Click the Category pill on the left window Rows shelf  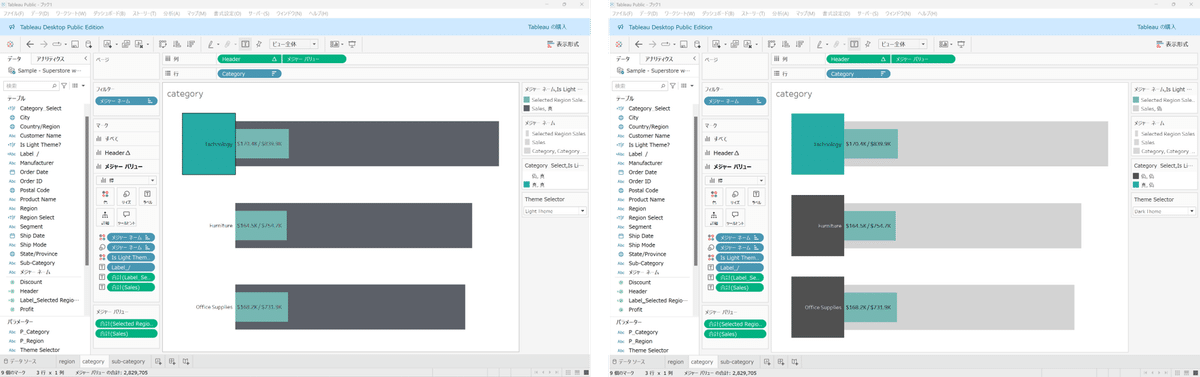(x=250, y=73)
